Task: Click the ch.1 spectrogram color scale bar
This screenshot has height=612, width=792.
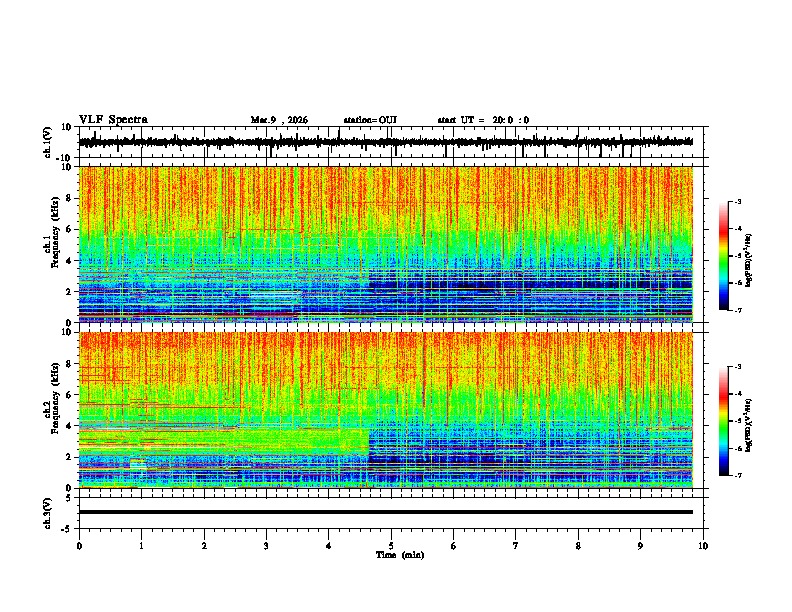Action: tap(724, 256)
